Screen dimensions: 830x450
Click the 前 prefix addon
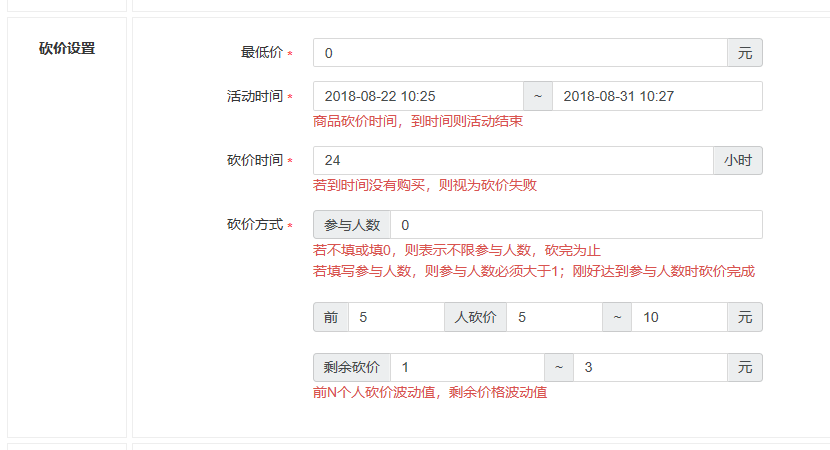coord(331,317)
